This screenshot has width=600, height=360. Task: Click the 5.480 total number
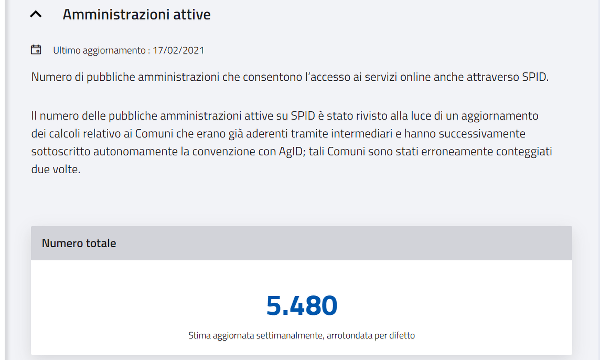tap(302, 306)
